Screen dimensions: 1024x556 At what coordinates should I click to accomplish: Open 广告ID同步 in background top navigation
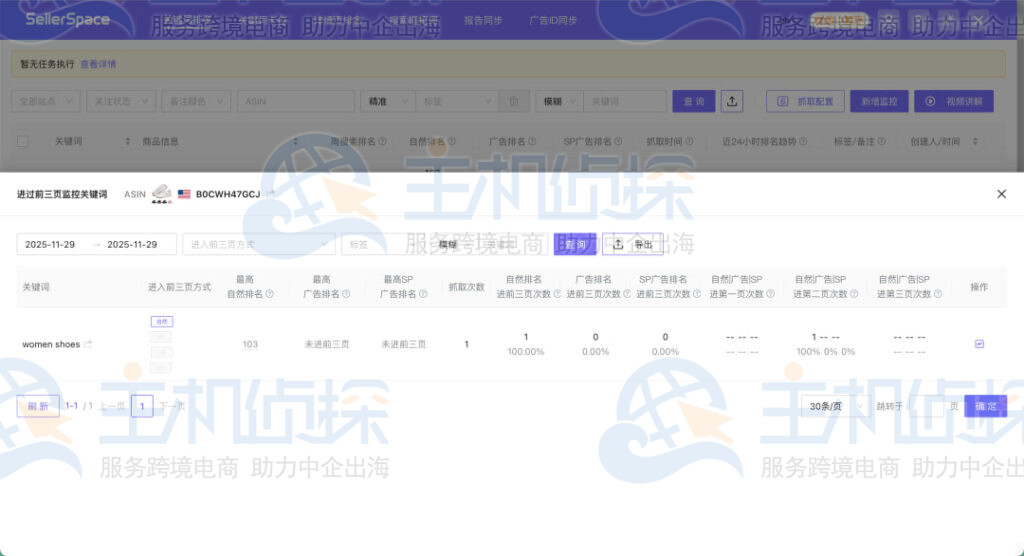click(552, 20)
